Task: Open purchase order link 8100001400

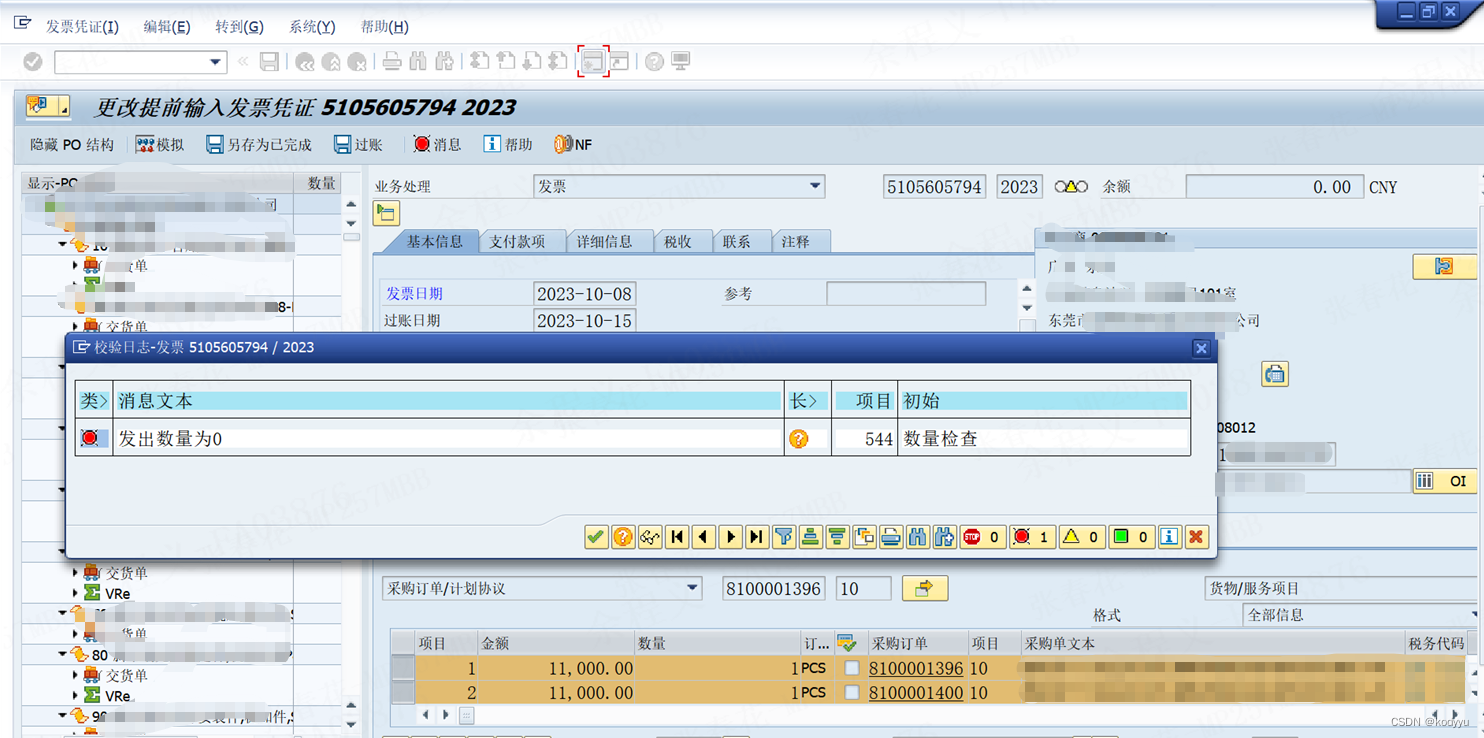Action: [x=916, y=692]
